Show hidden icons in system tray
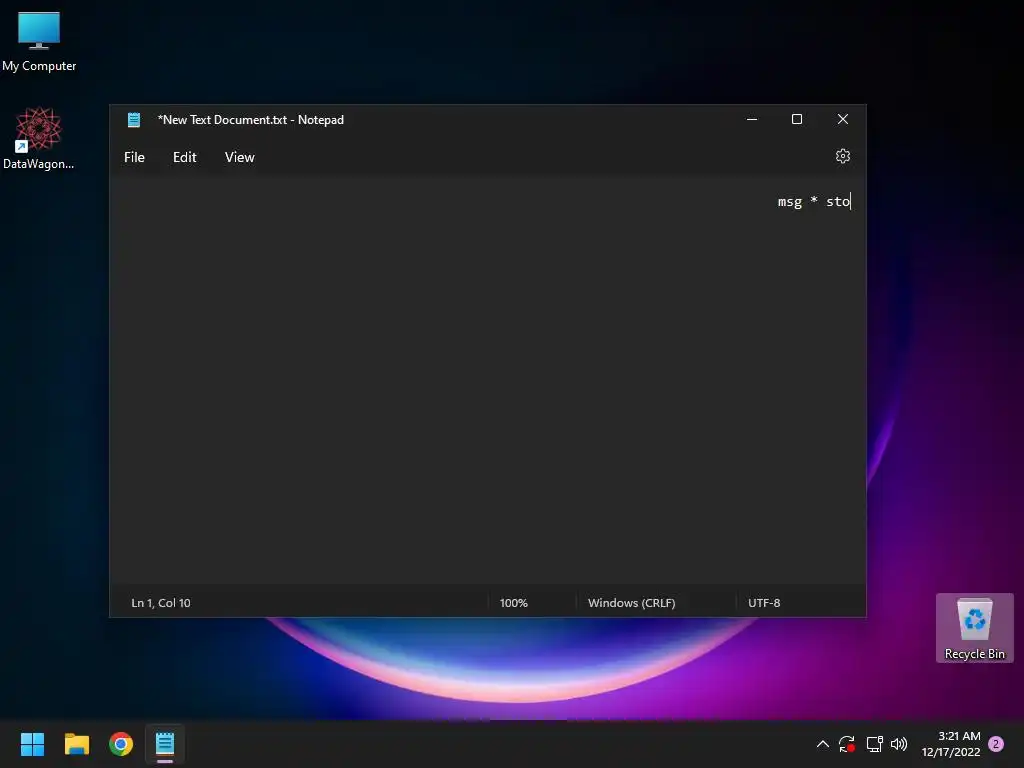This screenshot has width=1024, height=768. 823,744
